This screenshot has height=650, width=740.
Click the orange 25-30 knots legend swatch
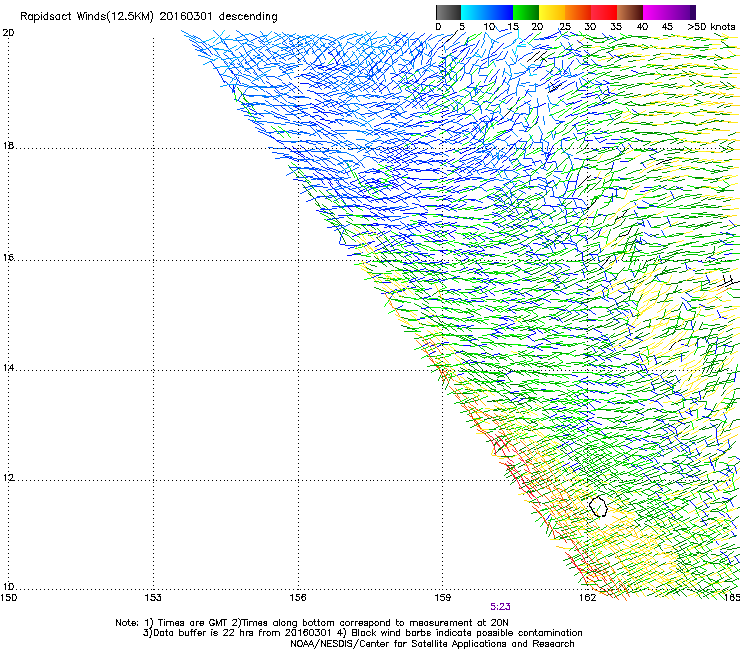click(578, 12)
